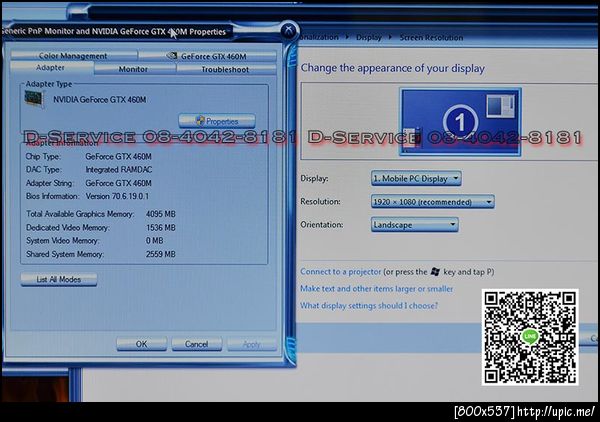Open the Color Management tab
The height and width of the screenshot is (422, 600).
tap(73, 56)
